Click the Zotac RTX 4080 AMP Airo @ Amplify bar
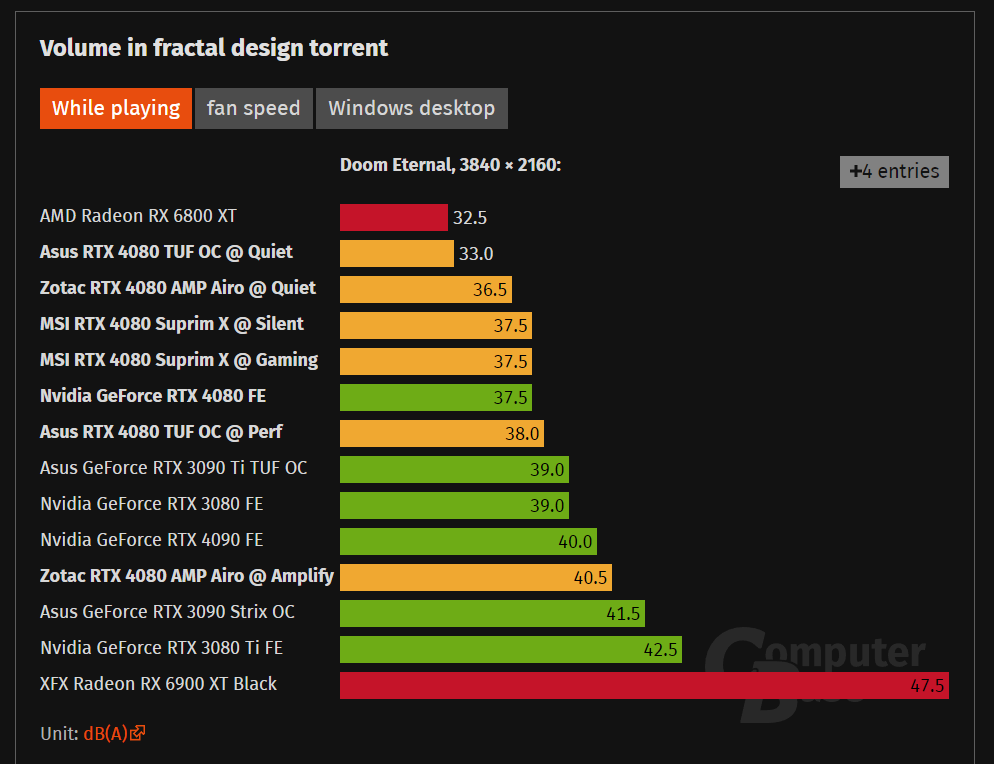The height and width of the screenshot is (764, 994). [x=475, y=578]
